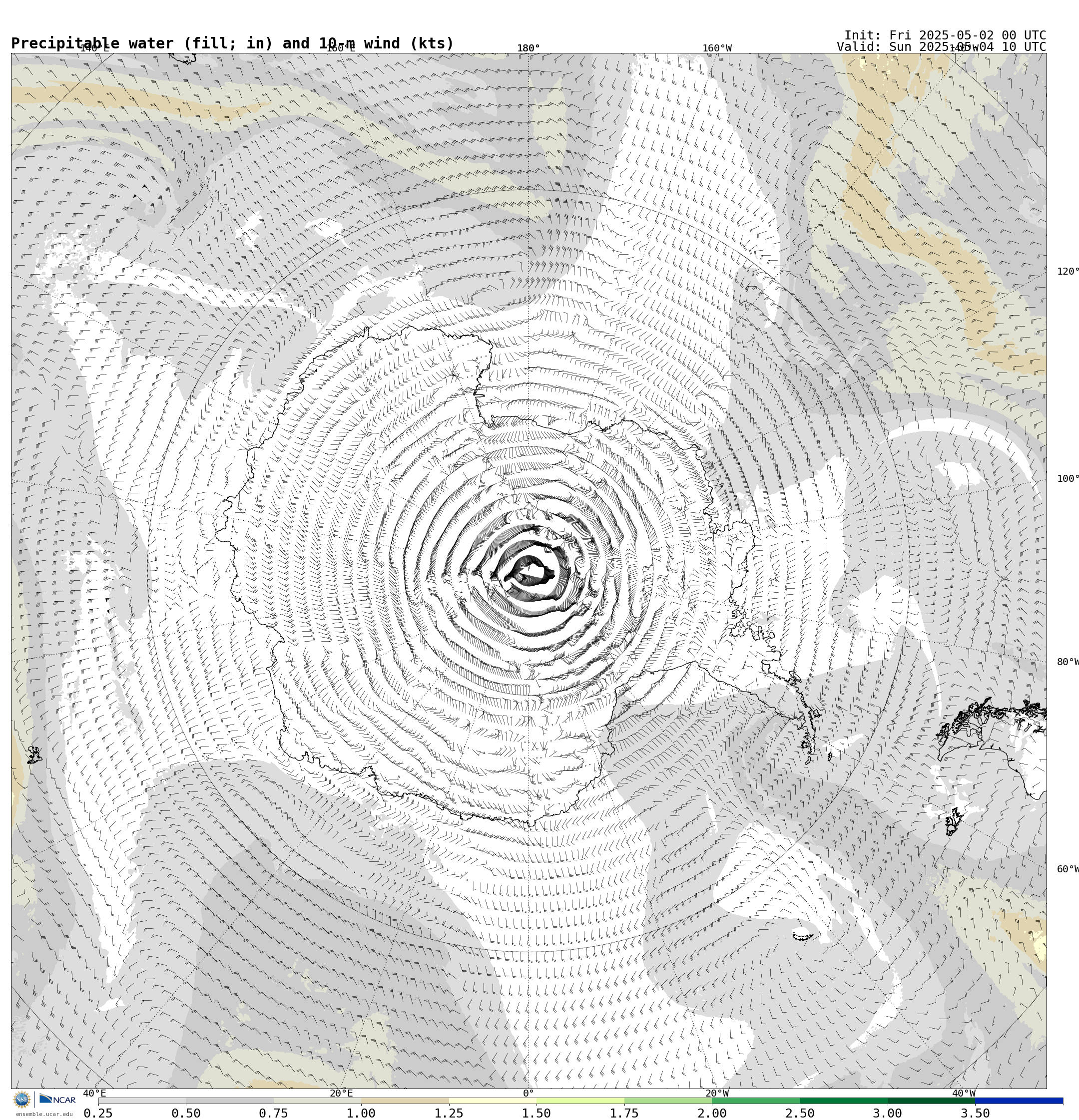Click the 160°W longitude label at top
The height and width of the screenshot is (1120, 1079).
tap(717, 48)
